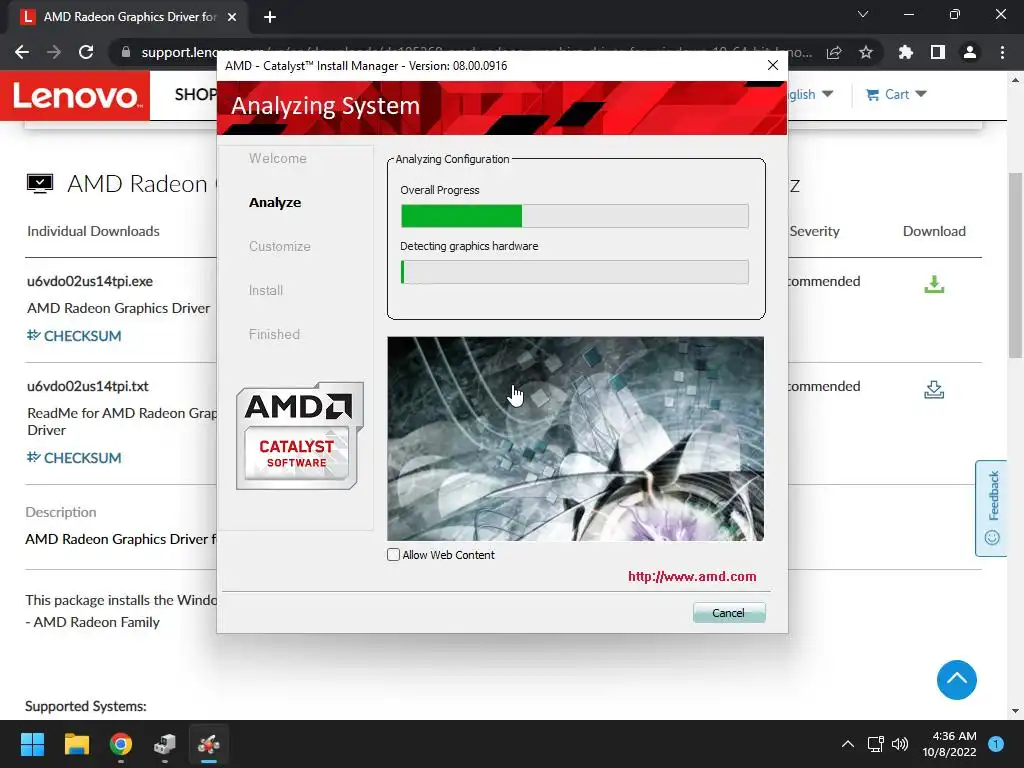Close the AMD Radeon Graphics Driver tab
The width and height of the screenshot is (1024, 768).
pos(232,17)
